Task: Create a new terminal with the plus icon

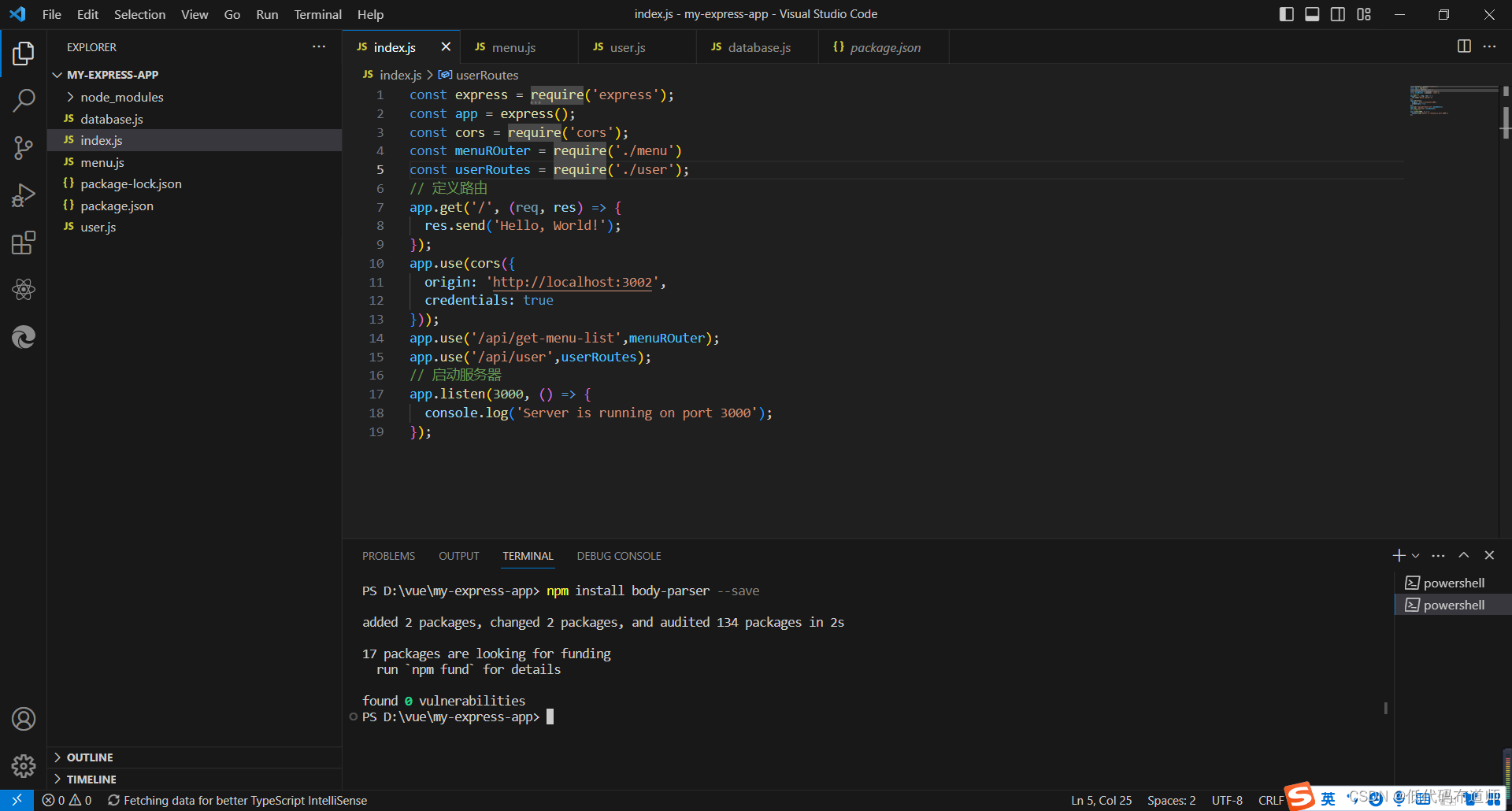Action: [1398, 555]
